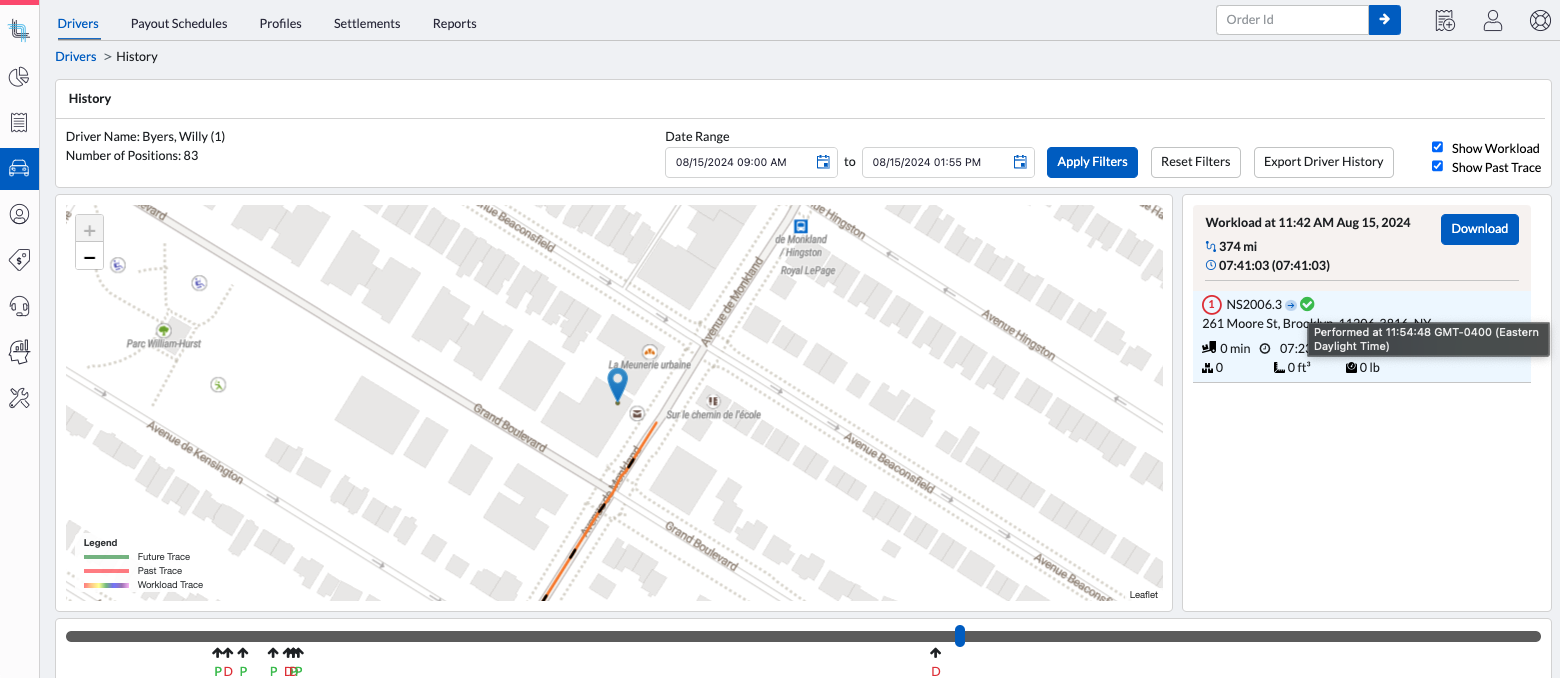The image size is (1560, 678).
Task: Open the pie chart dashboard sidebar icon
Action: pyautogui.click(x=19, y=77)
